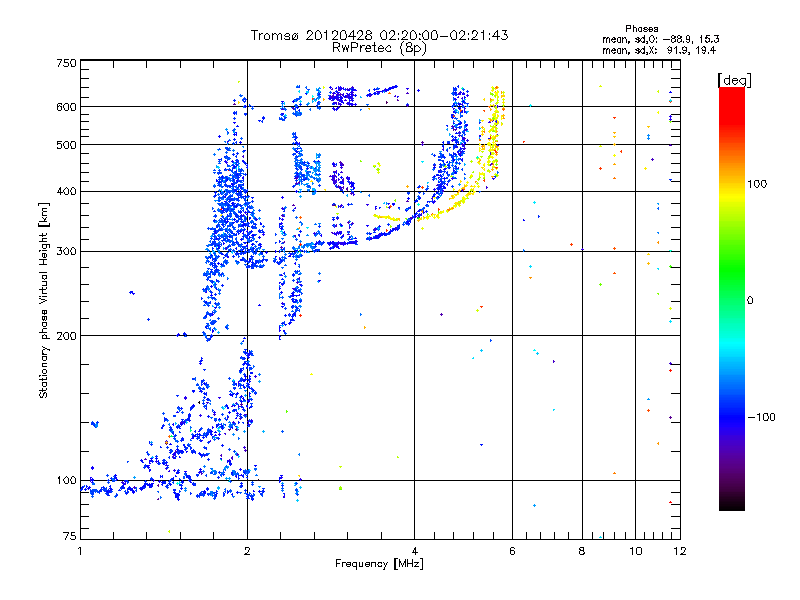Click the '12' x-axis tick label

click(x=680, y=551)
